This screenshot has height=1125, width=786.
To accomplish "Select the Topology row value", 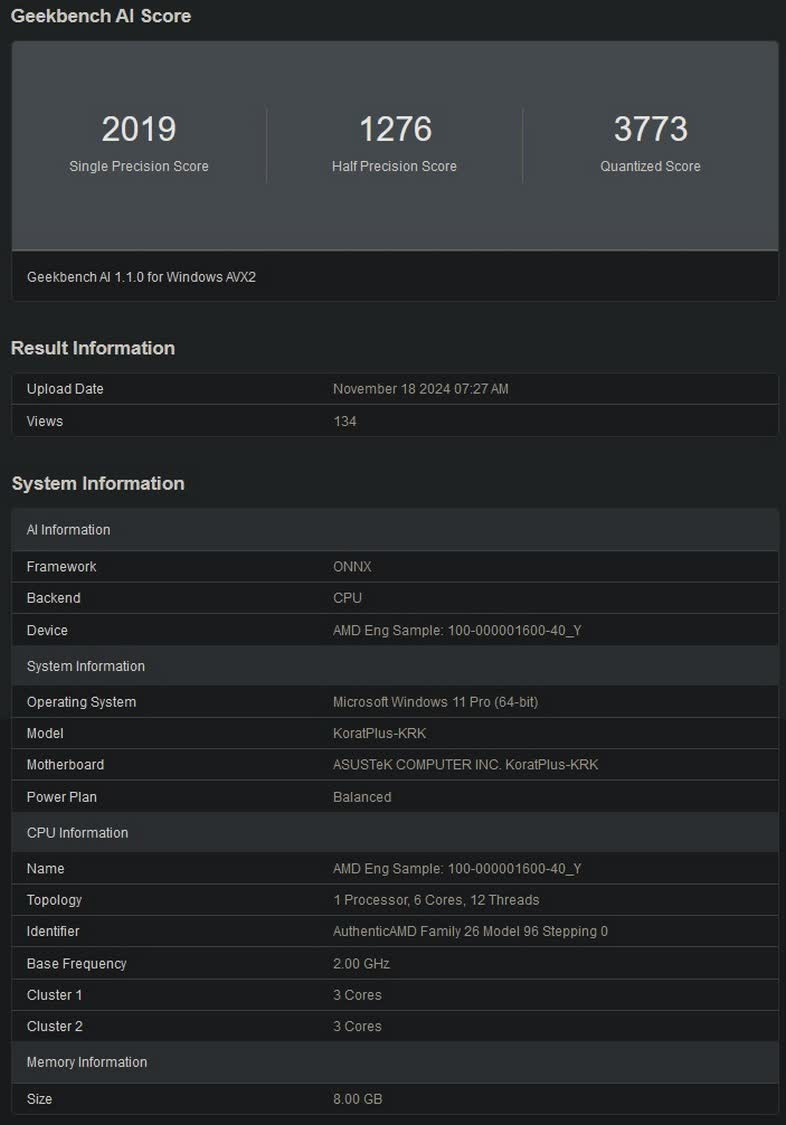I will pos(436,900).
